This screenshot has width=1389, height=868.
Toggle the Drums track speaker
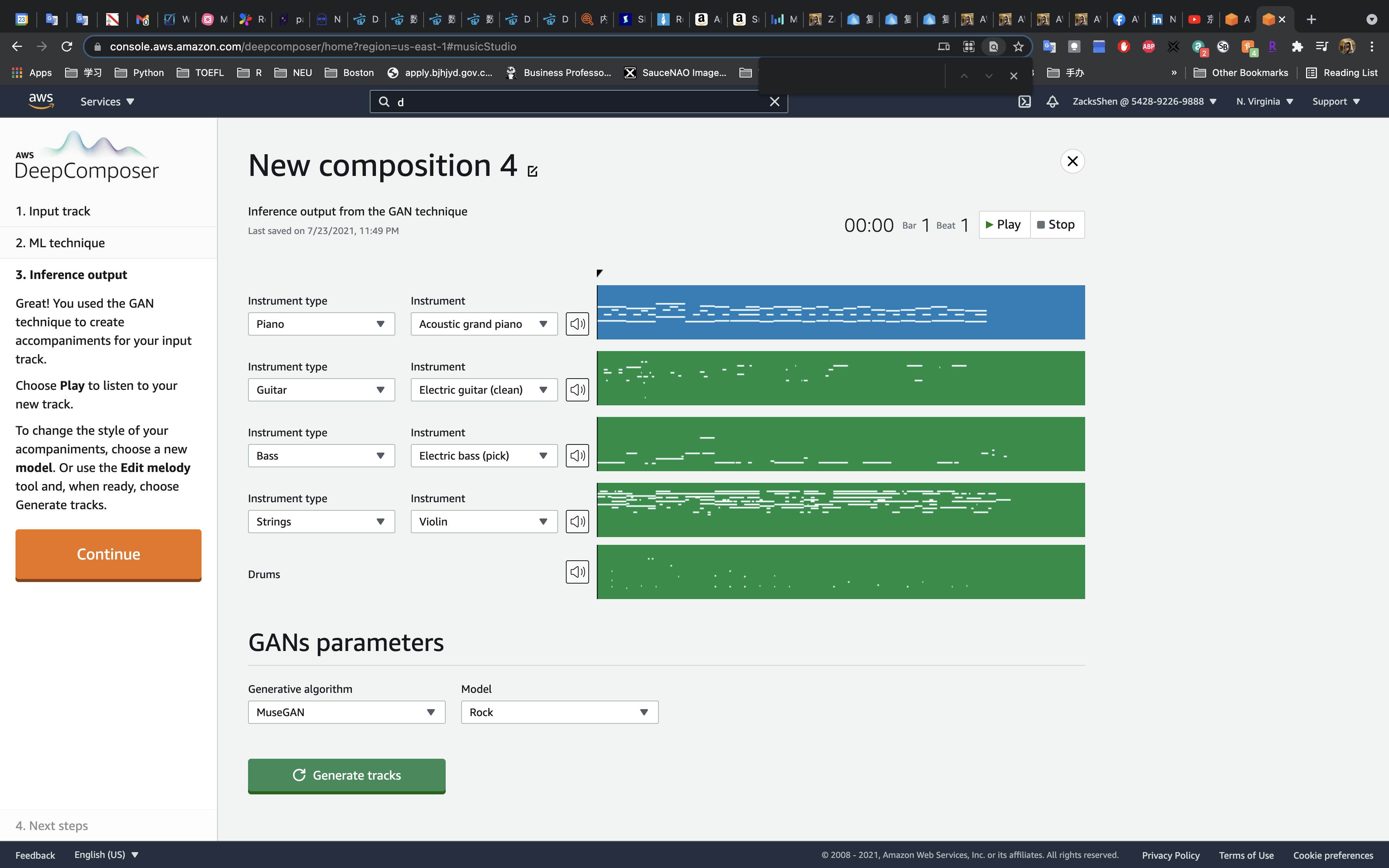577,572
